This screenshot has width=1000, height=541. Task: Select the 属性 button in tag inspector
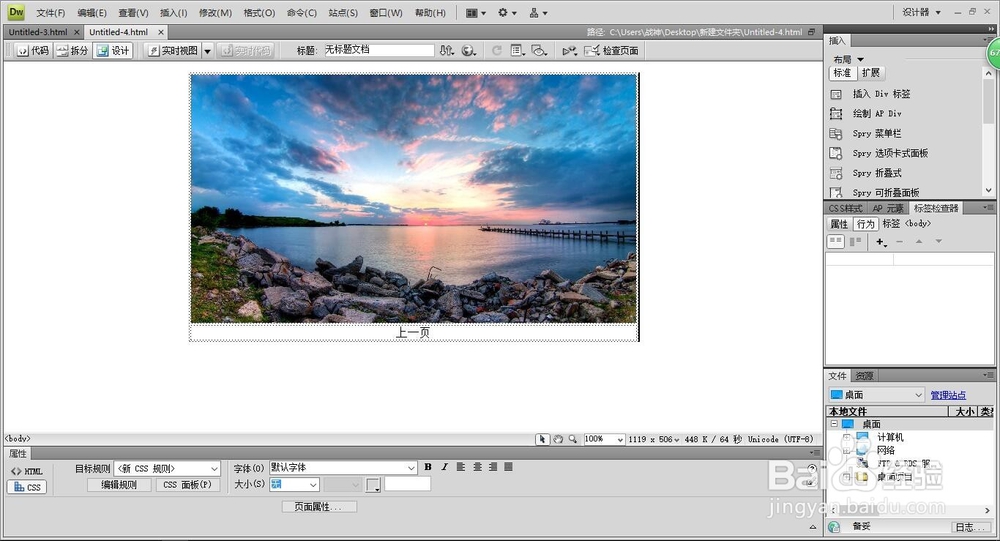tap(839, 224)
